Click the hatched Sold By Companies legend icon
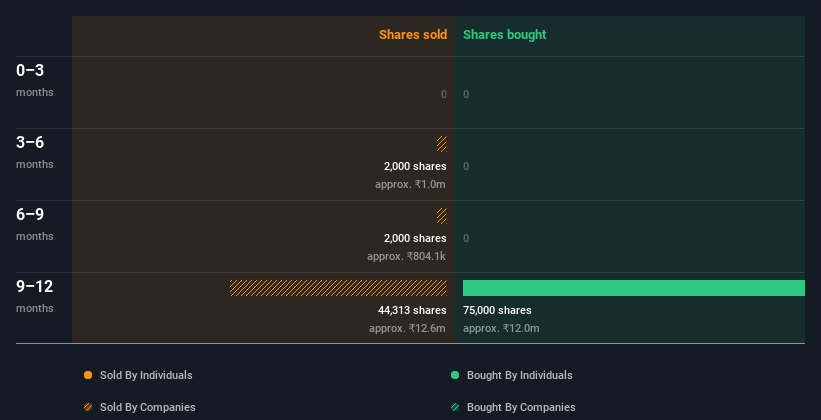Screen dimensions: 821x420 pos(88,407)
